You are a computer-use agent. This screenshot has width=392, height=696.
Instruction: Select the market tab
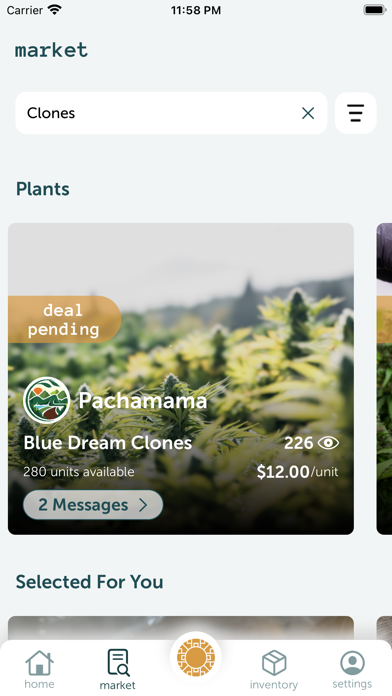point(118,669)
